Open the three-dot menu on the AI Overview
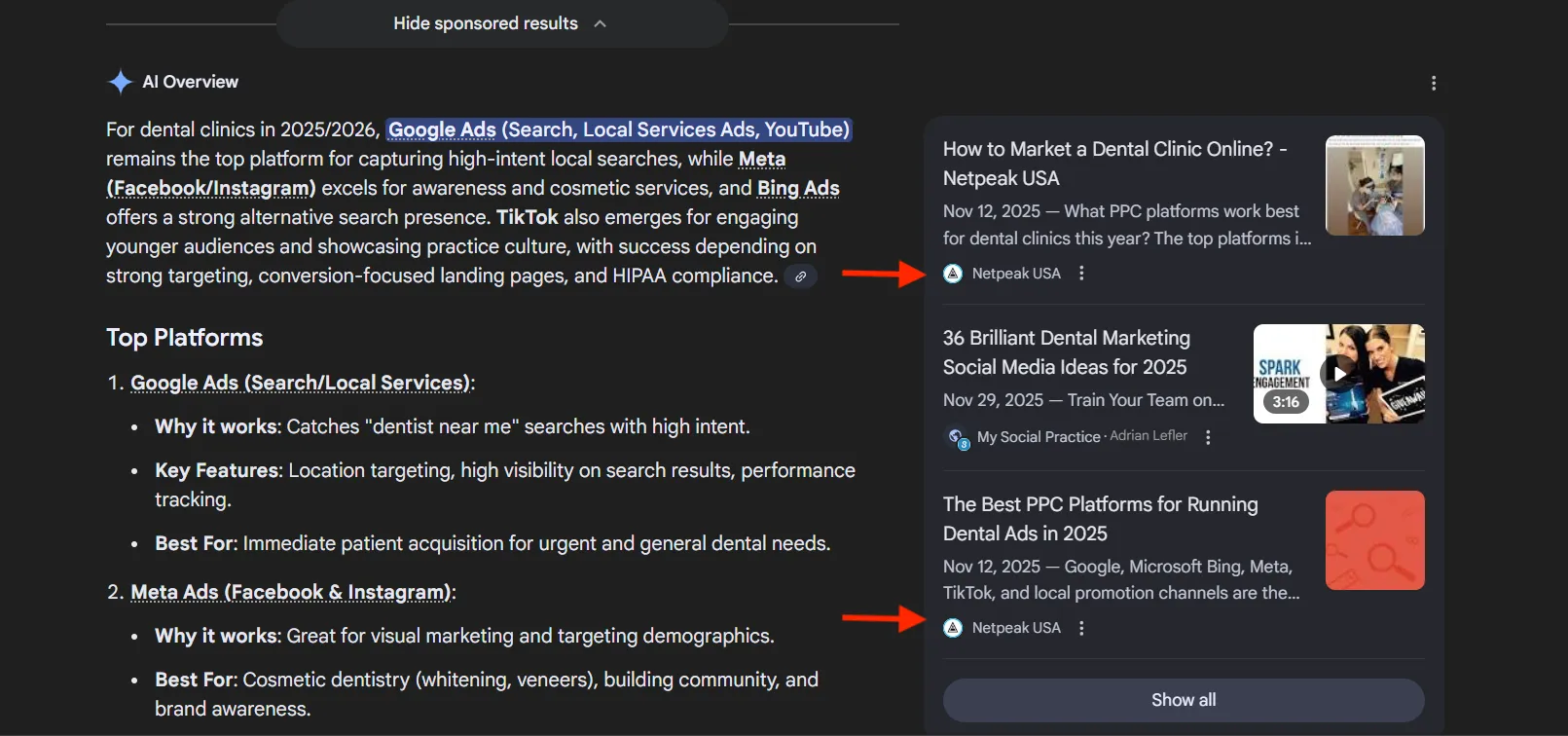 1433,83
